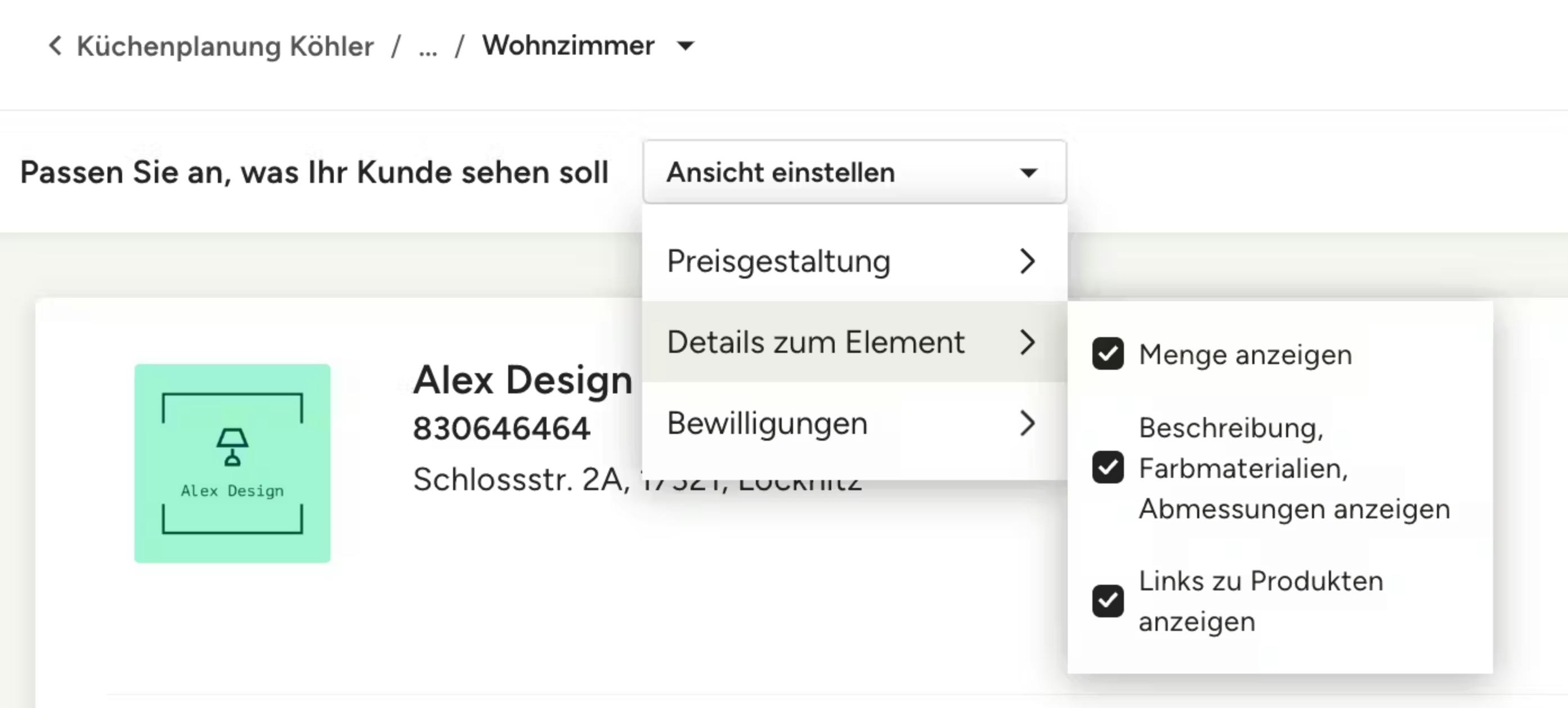Screen dimensions: 1568x708
Task: Open the Bewilligungen submenu
Action: (x=767, y=423)
